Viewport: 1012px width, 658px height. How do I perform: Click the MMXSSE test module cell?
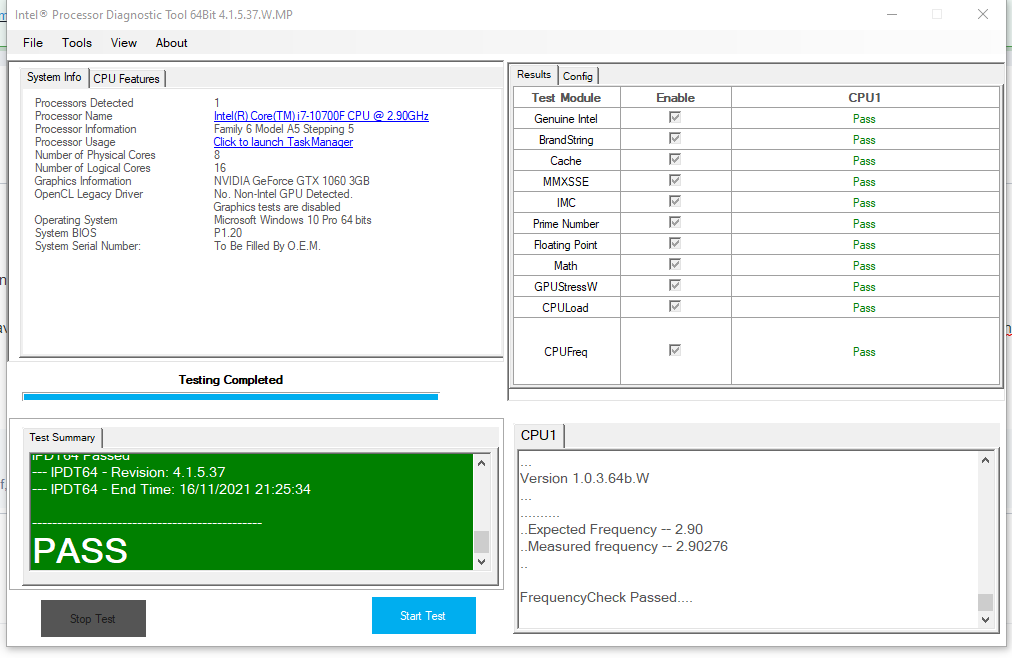click(x=567, y=181)
